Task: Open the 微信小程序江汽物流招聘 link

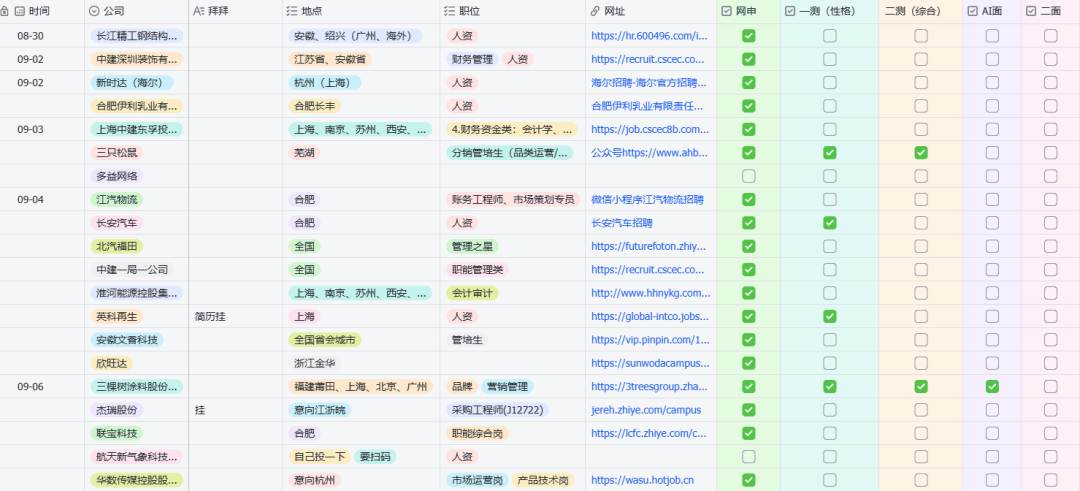Action: point(647,200)
